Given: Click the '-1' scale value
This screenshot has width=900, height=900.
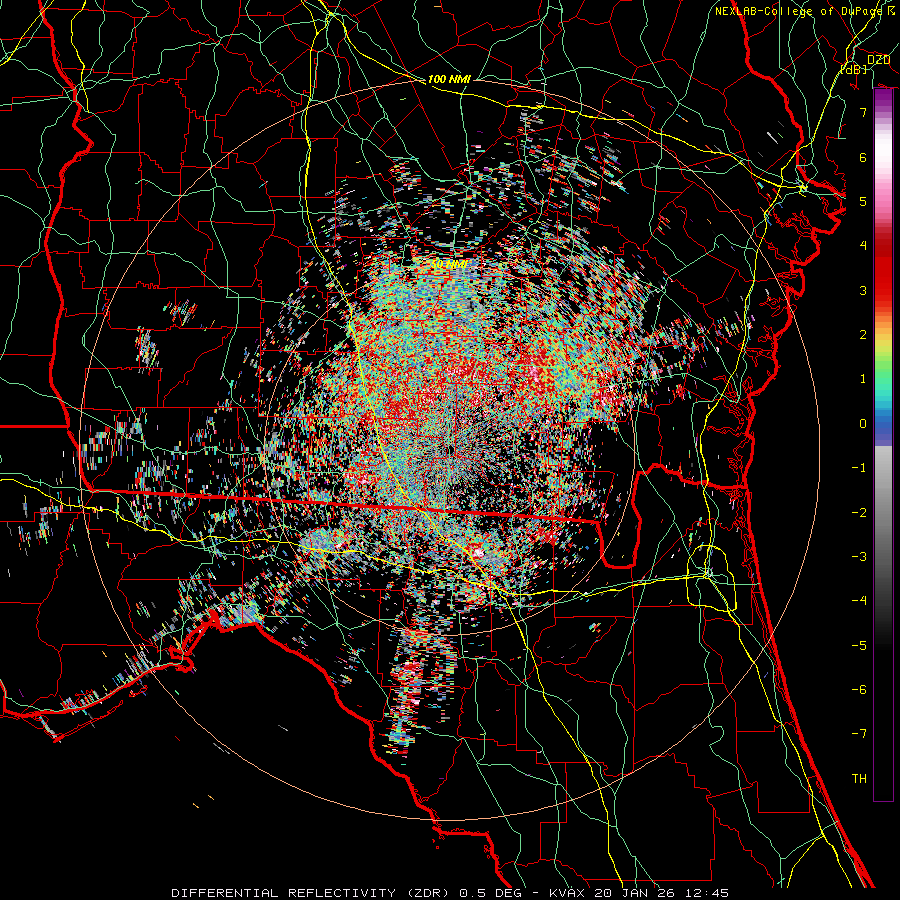Looking at the screenshot, I should (859, 468).
